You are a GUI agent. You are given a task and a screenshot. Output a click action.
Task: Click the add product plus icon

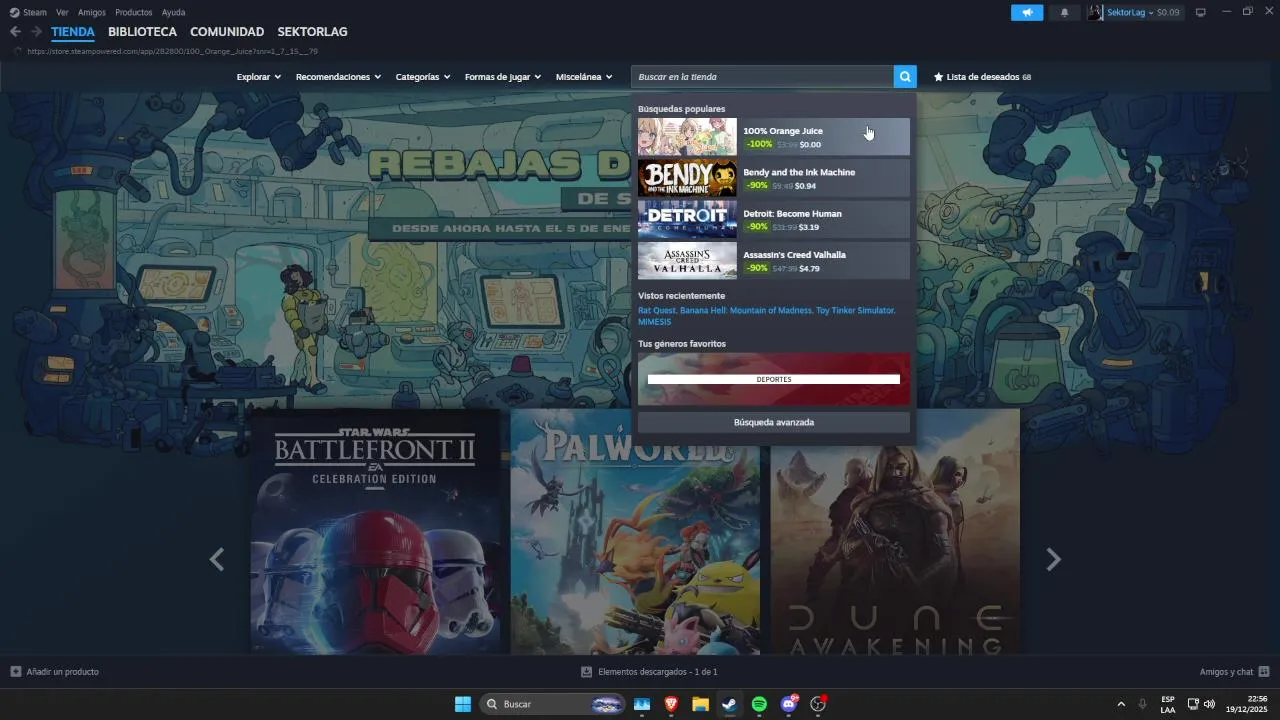[x=15, y=672]
